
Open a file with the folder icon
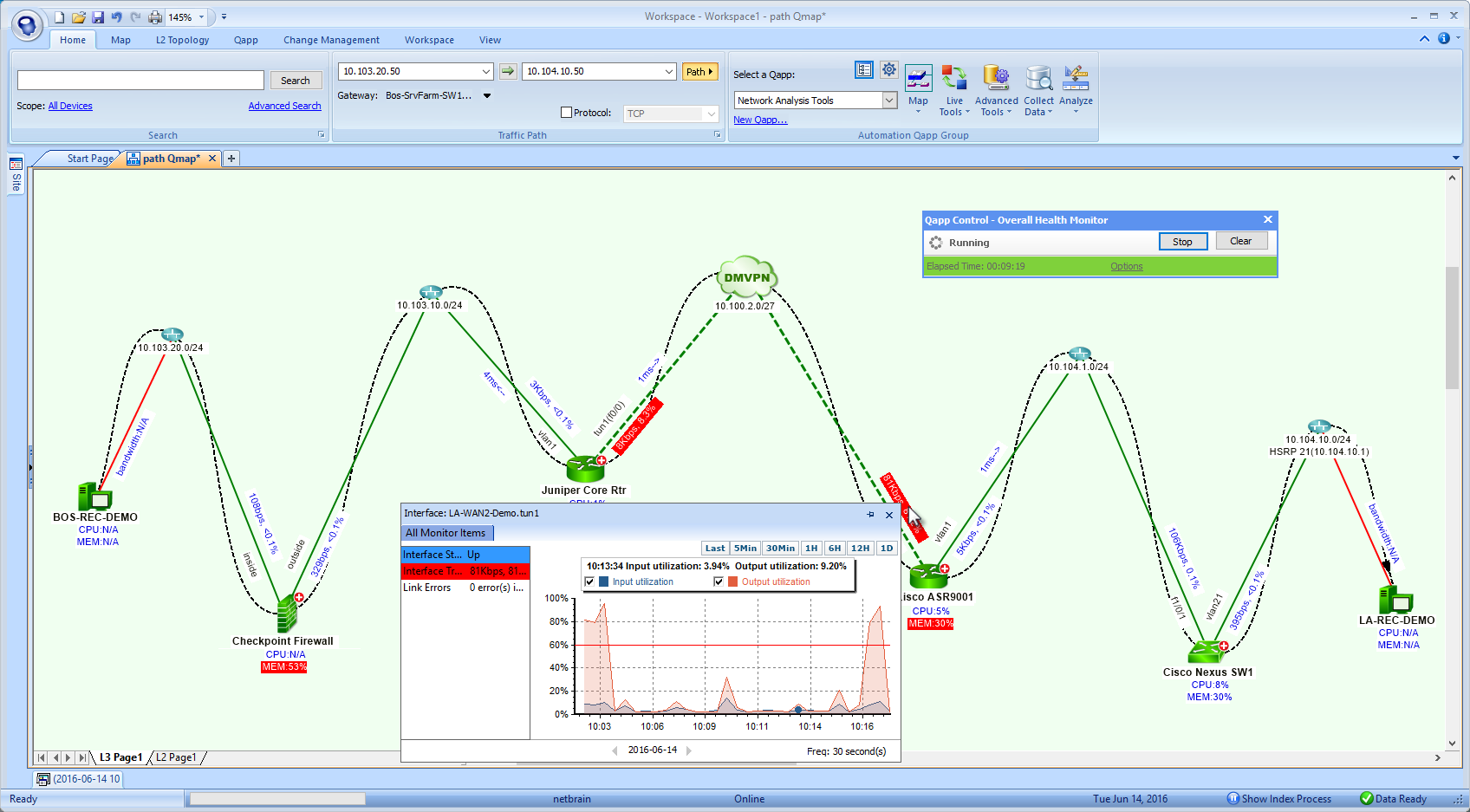click(x=78, y=17)
